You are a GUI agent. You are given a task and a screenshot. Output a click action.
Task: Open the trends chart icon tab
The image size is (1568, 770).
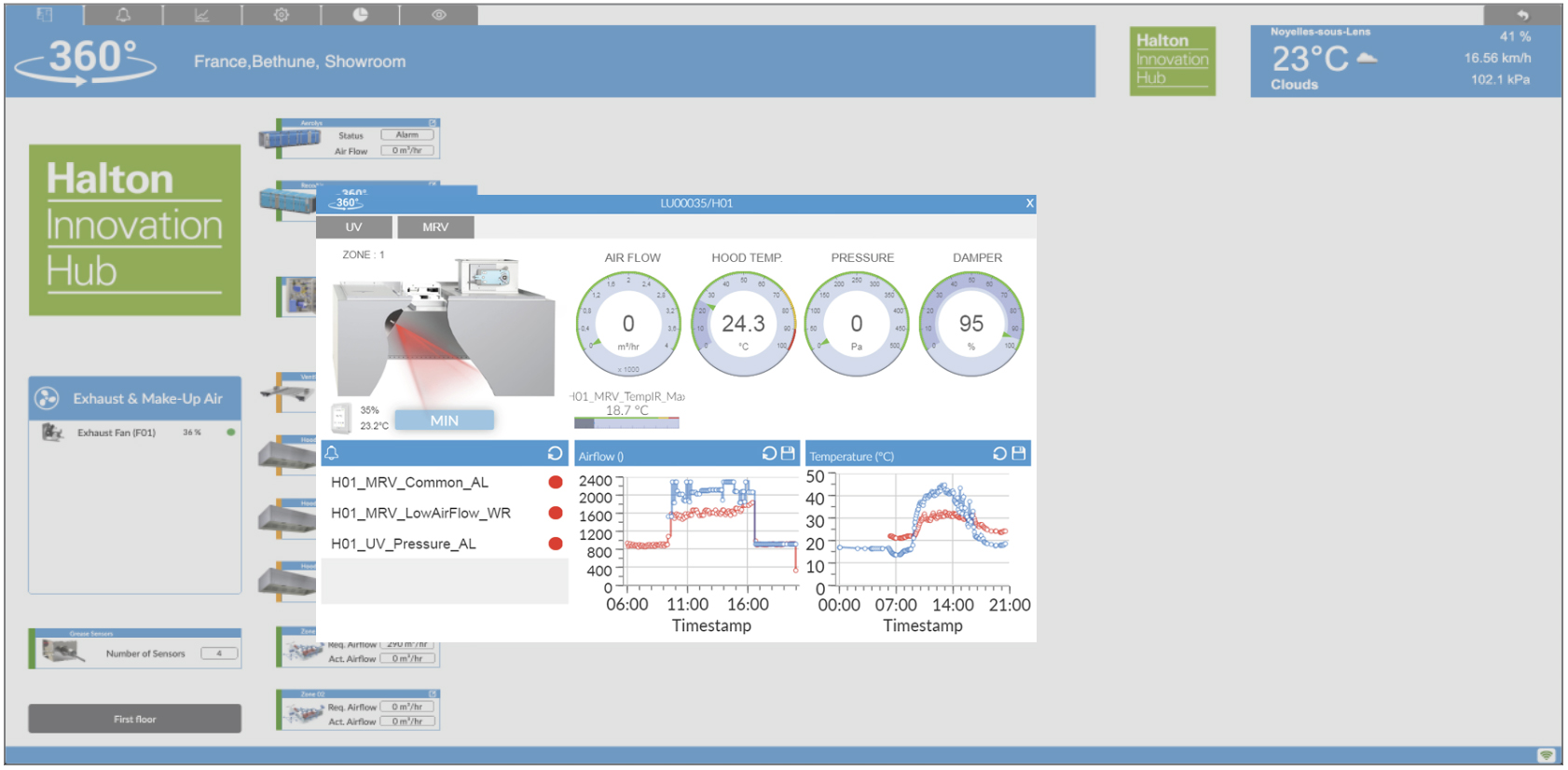click(x=202, y=15)
